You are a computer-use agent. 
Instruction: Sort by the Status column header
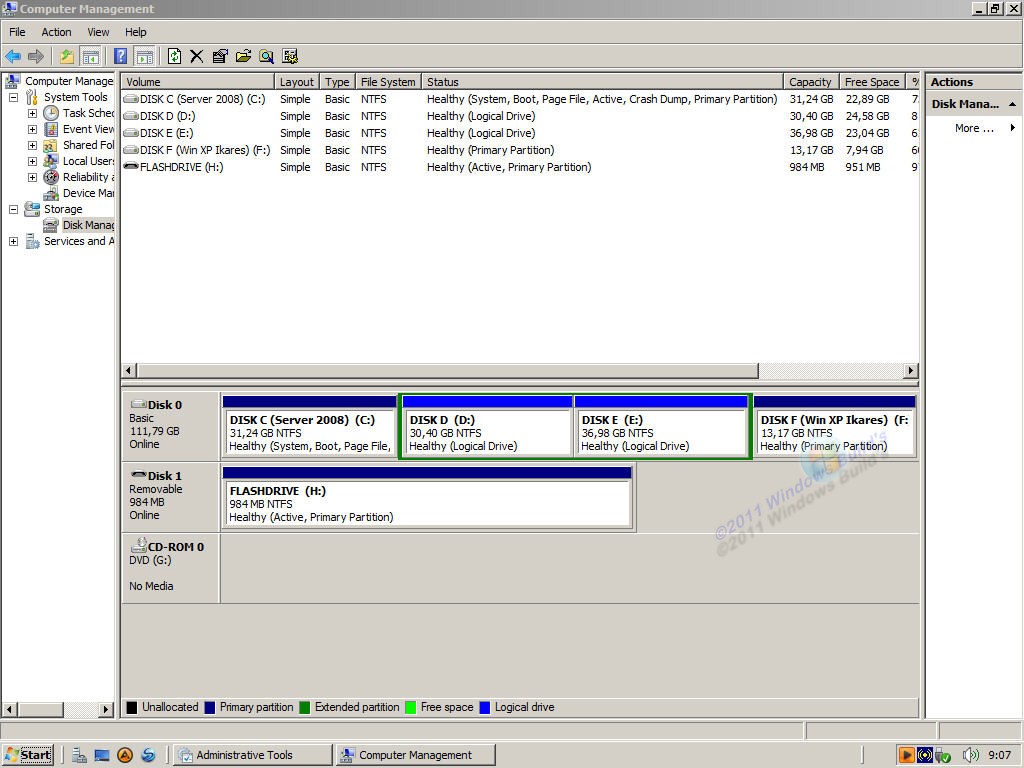[602, 82]
